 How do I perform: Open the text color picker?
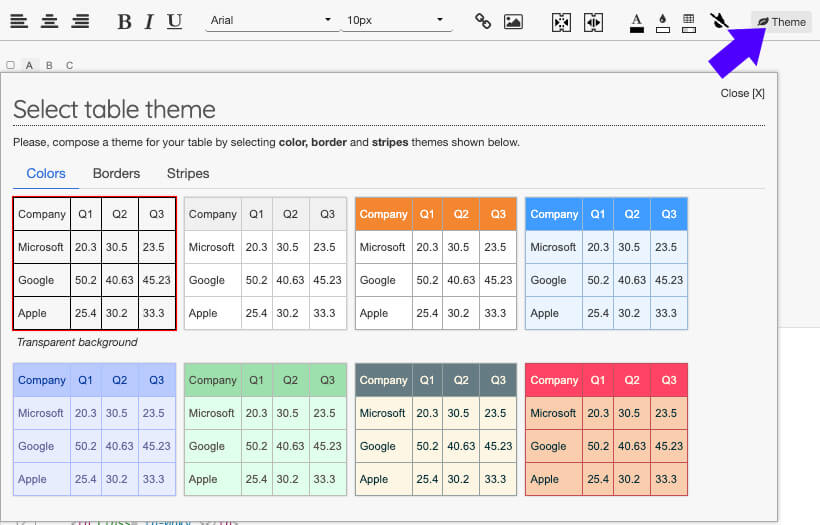(x=636, y=23)
